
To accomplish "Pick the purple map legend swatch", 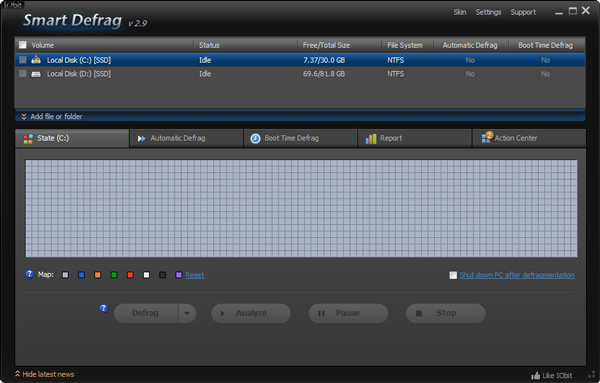I will click(x=178, y=275).
